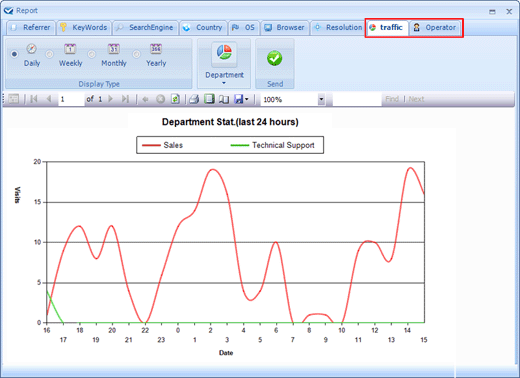Click the Department pie chart icon
This screenshot has width=520, height=378.
coord(224,53)
